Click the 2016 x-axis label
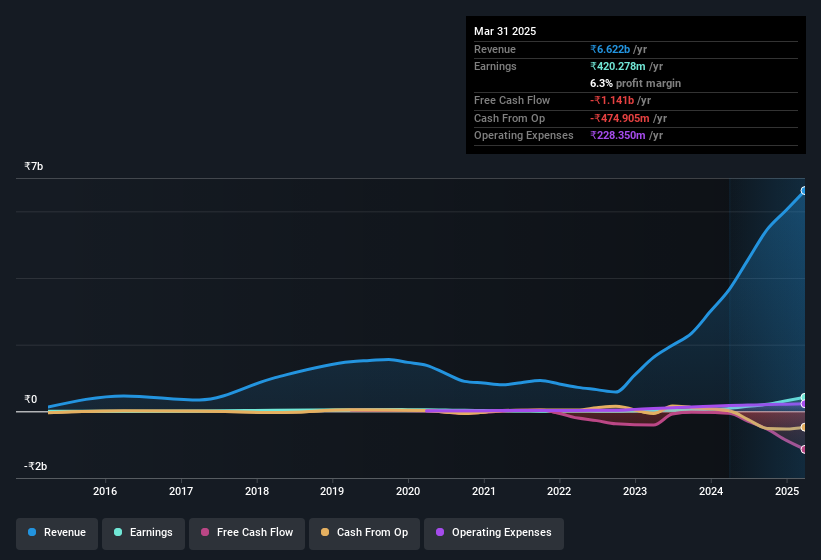Screen dimensions: 821x560 coord(105,491)
